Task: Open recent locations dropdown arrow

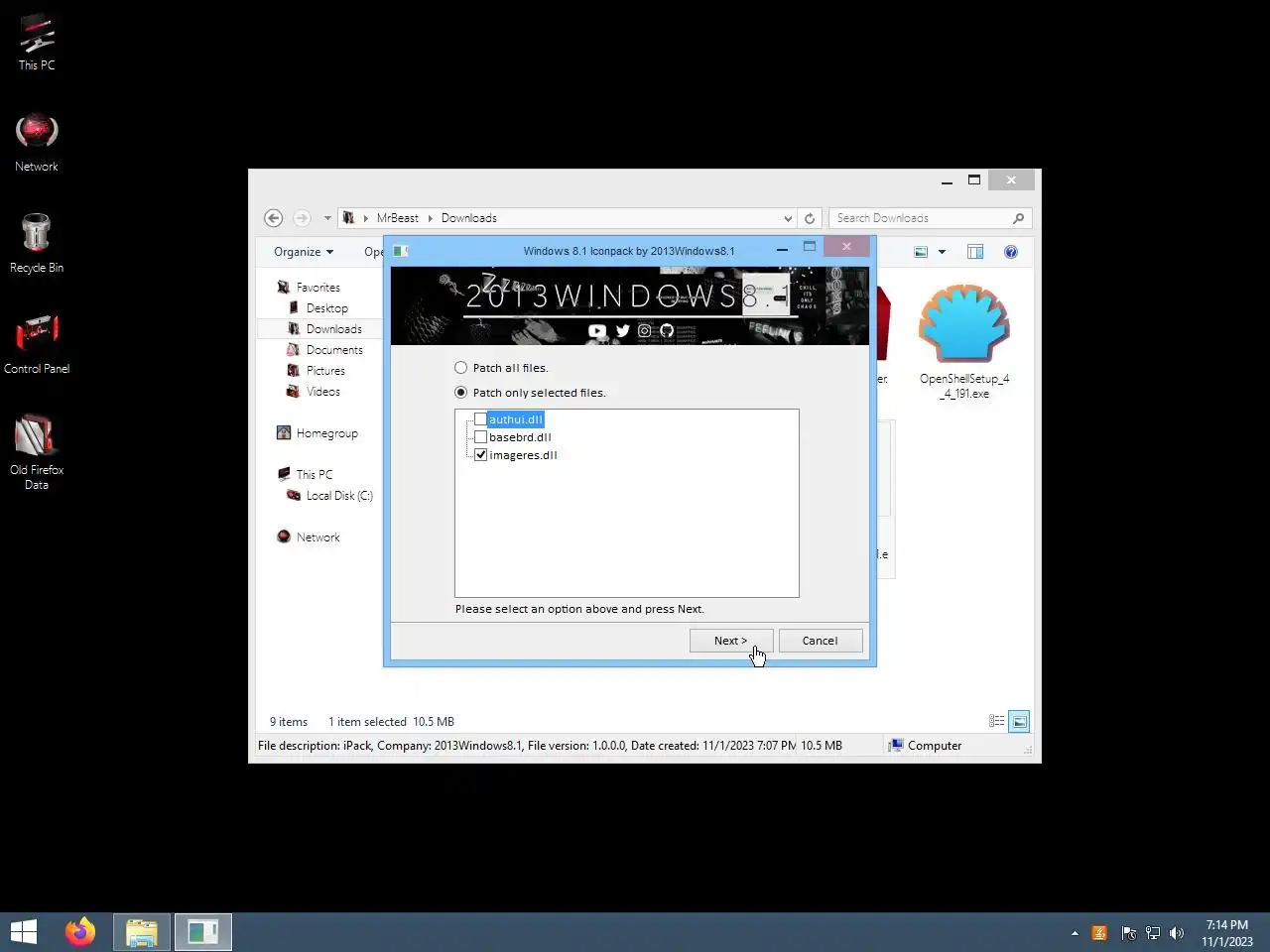Action: tap(327, 218)
